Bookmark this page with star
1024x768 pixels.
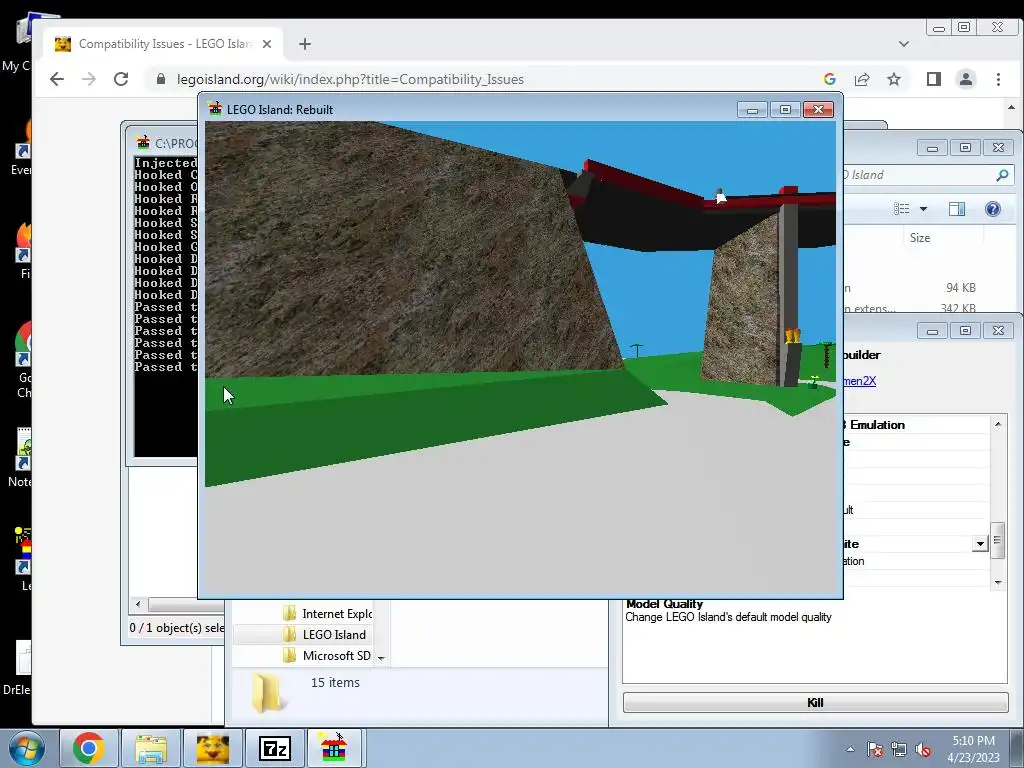894,79
